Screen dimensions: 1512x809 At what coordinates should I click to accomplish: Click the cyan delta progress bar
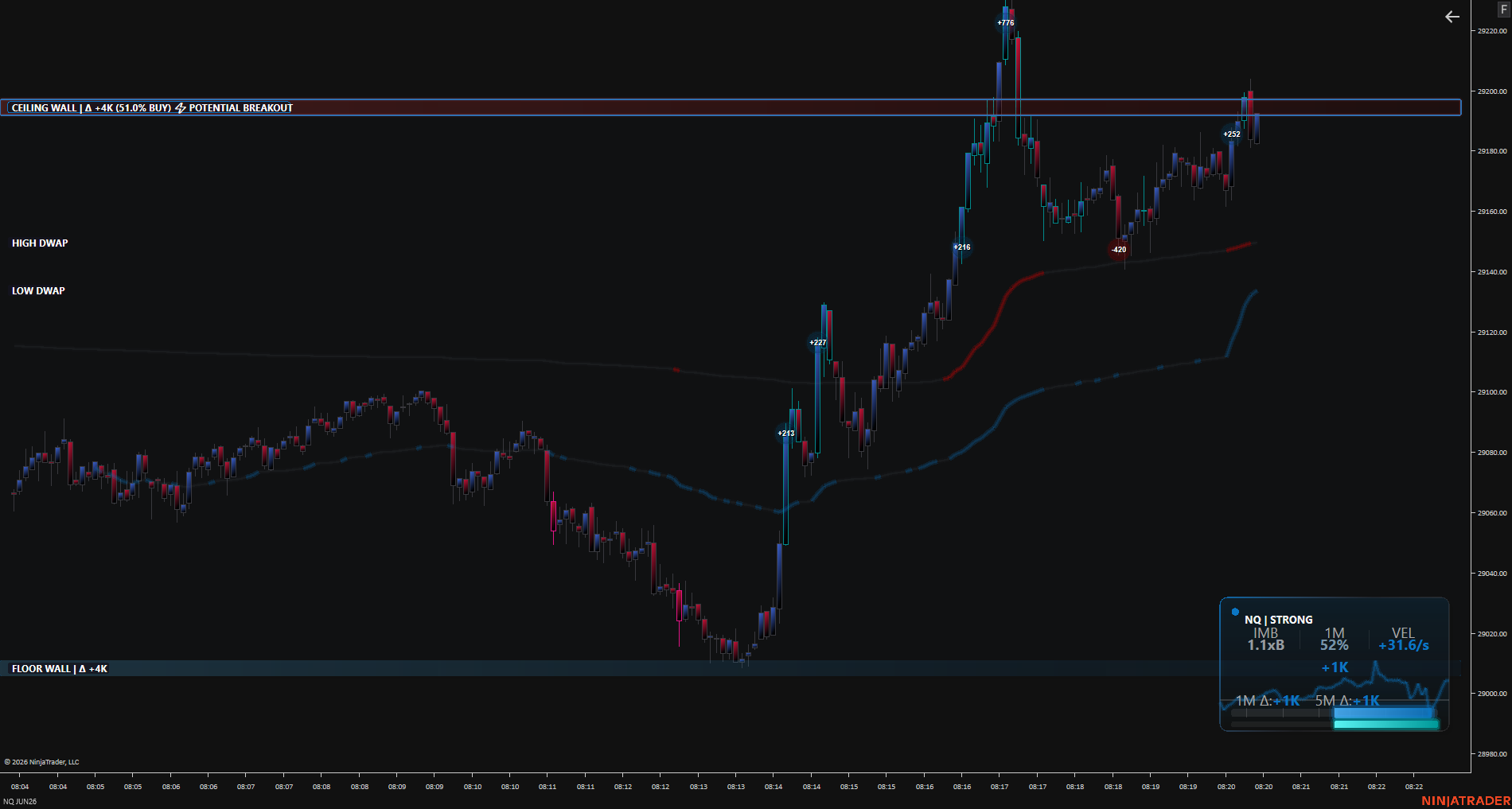pos(1386,725)
